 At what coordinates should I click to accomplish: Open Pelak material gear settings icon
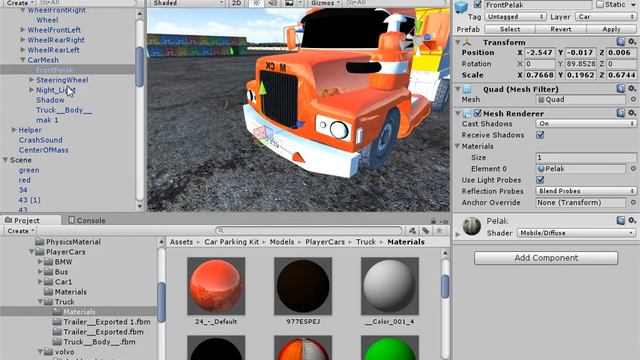tap(632, 220)
